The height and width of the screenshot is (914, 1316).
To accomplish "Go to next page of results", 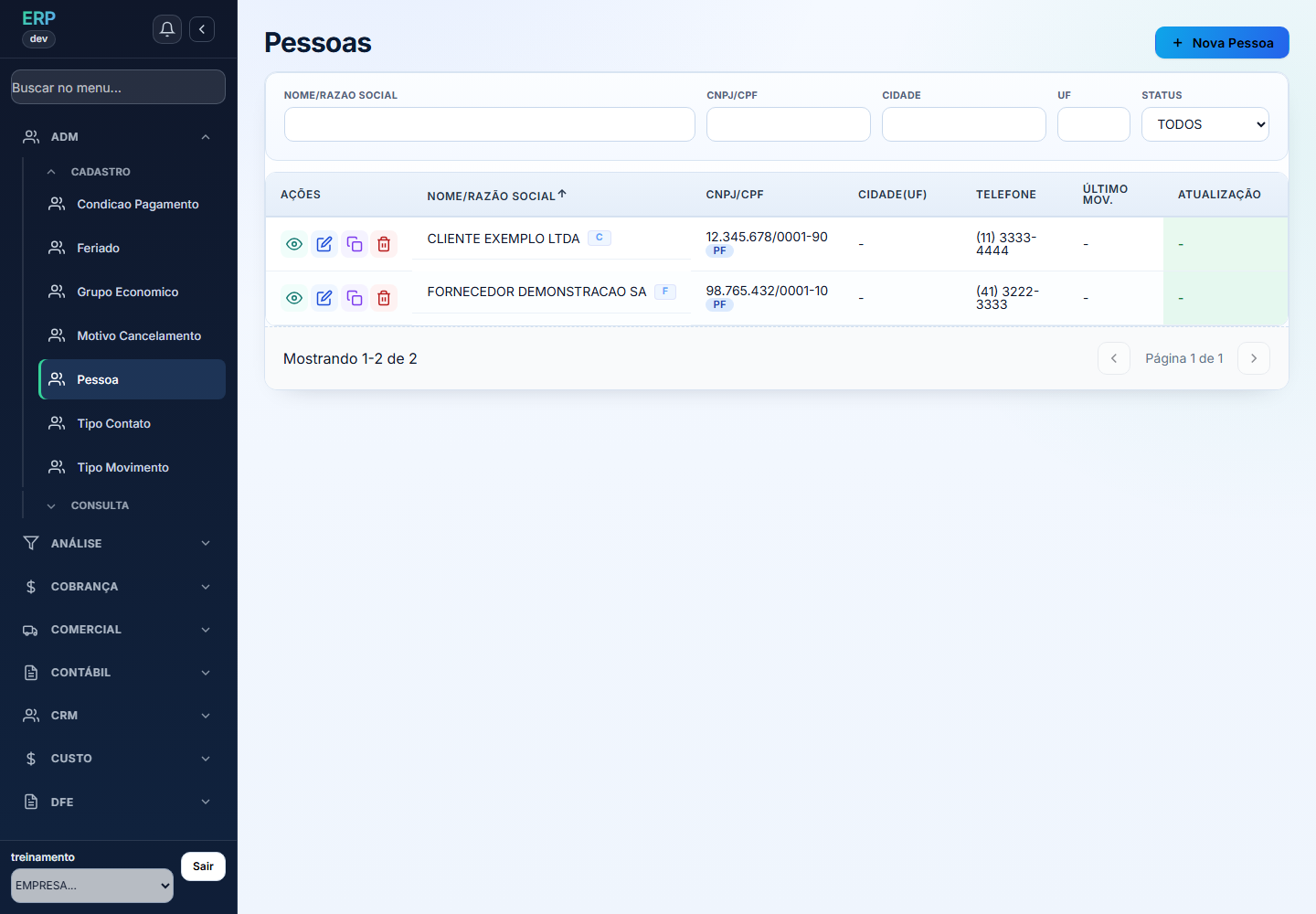I will click(x=1254, y=358).
